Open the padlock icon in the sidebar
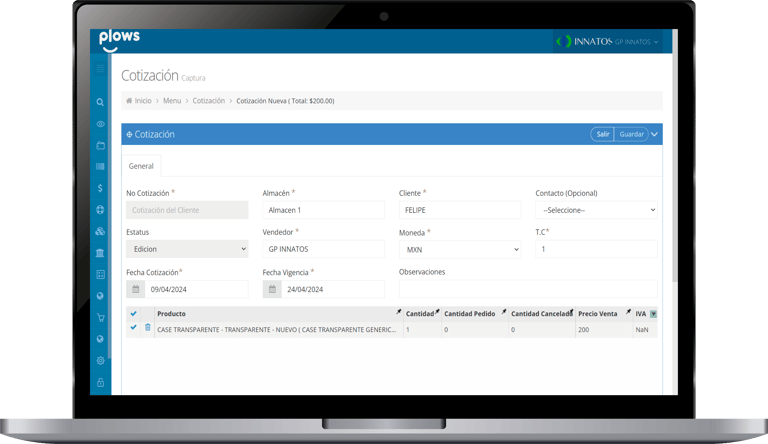 pyautogui.click(x=100, y=382)
